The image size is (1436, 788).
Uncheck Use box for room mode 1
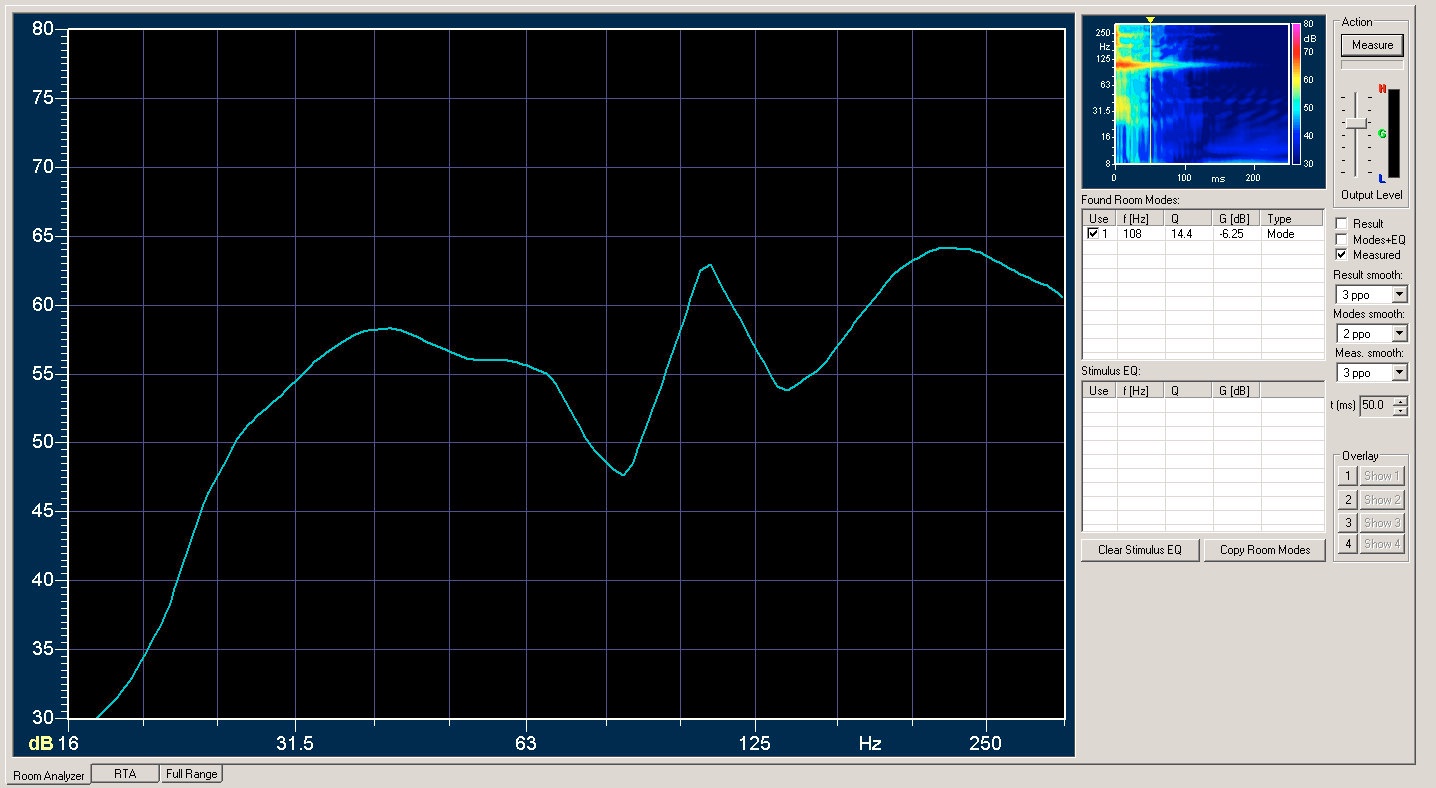[x=1093, y=234]
